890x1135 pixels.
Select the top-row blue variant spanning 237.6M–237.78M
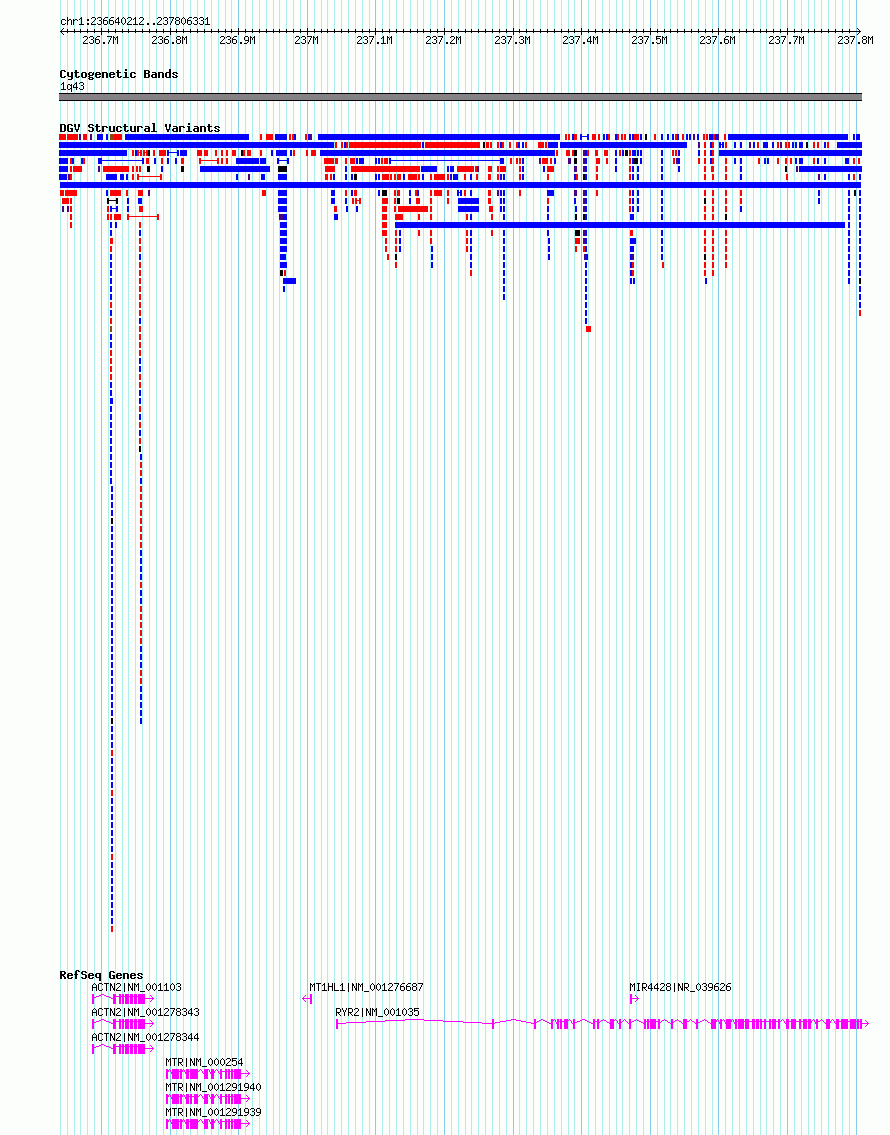pos(787,137)
